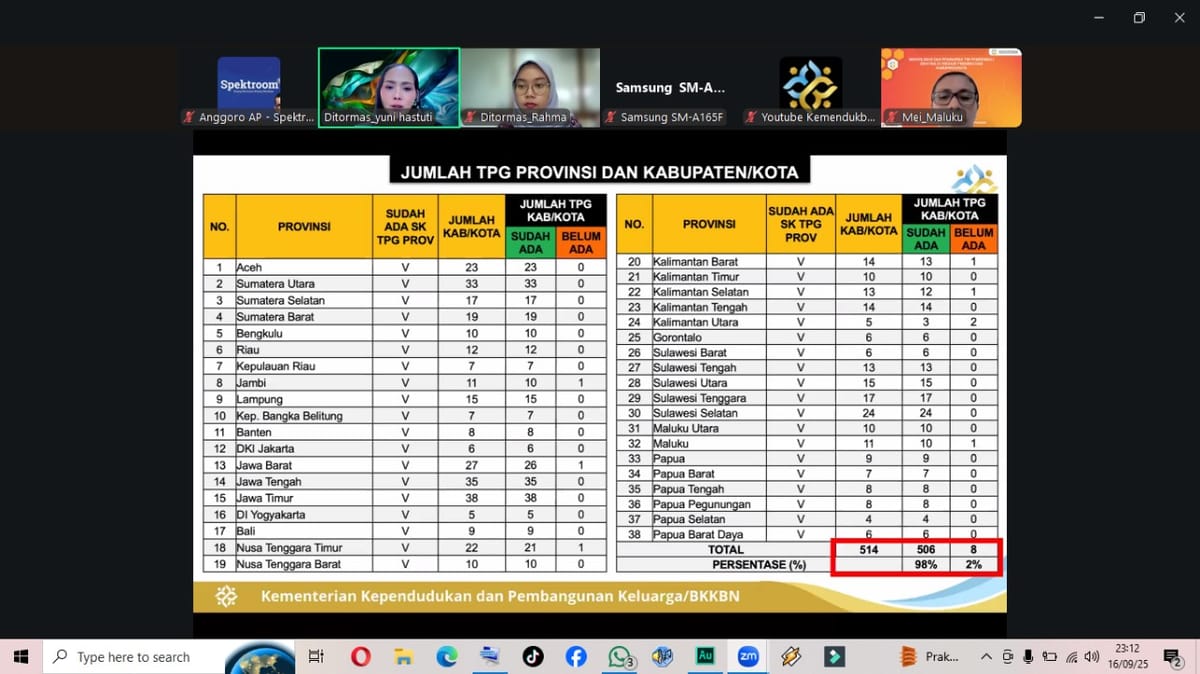
Task: Open Microsoft Edge from the taskbar
Action: [x=447, y=657]
